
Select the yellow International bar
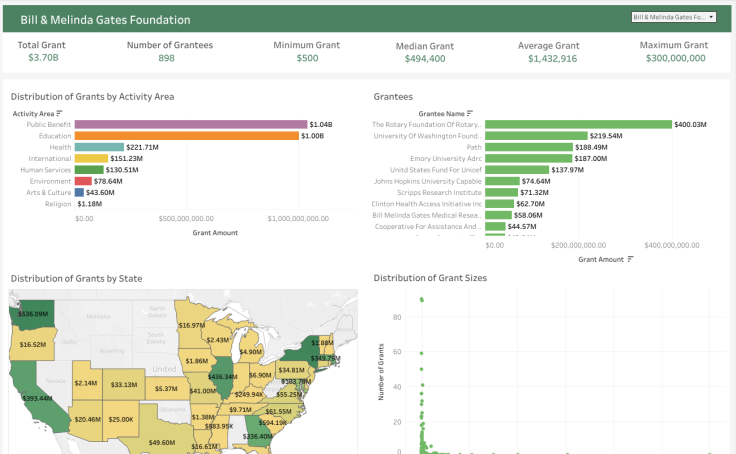click(91, 158)
